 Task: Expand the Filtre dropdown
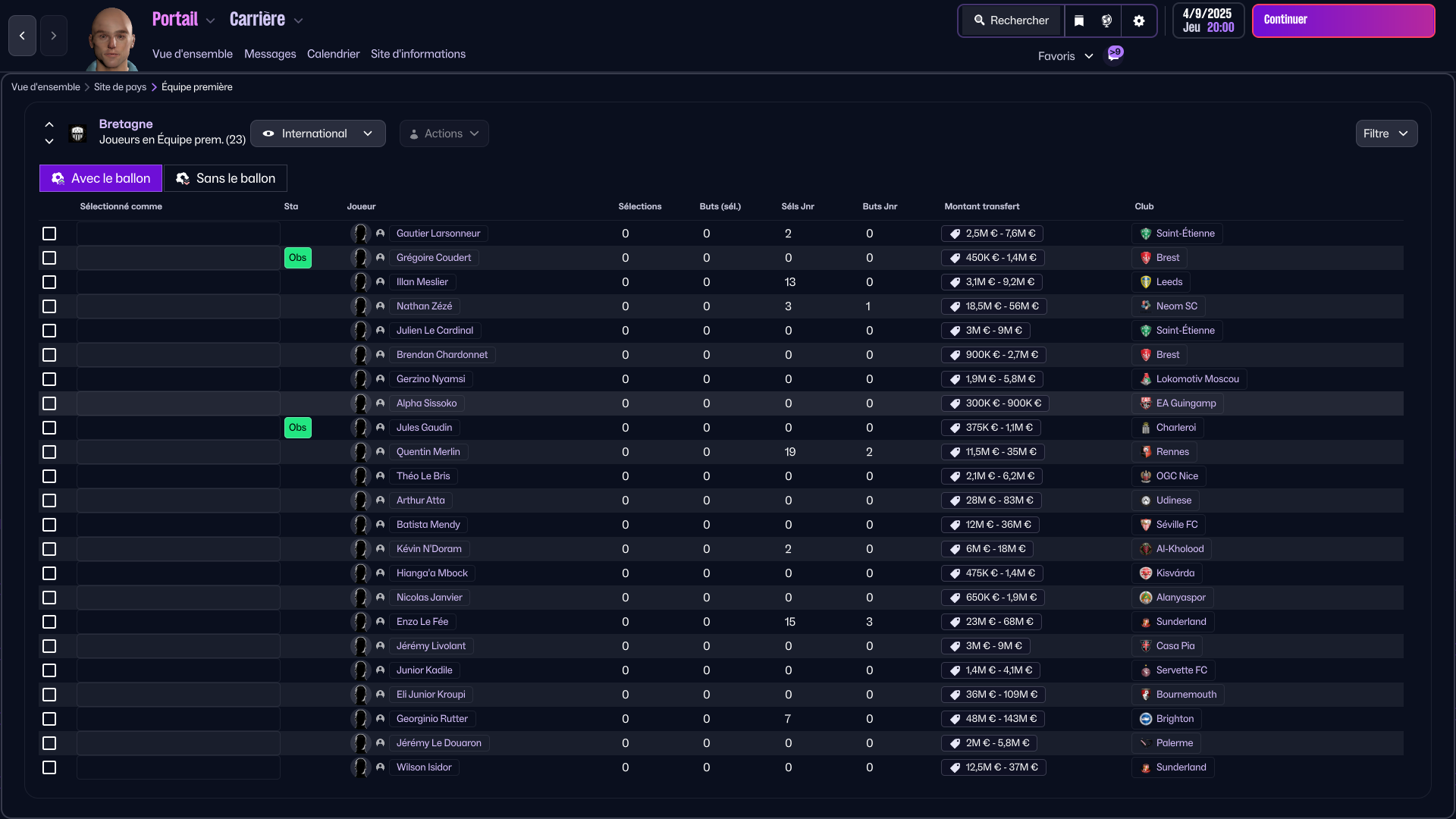pyautogui.click(x=1386, y=133)
